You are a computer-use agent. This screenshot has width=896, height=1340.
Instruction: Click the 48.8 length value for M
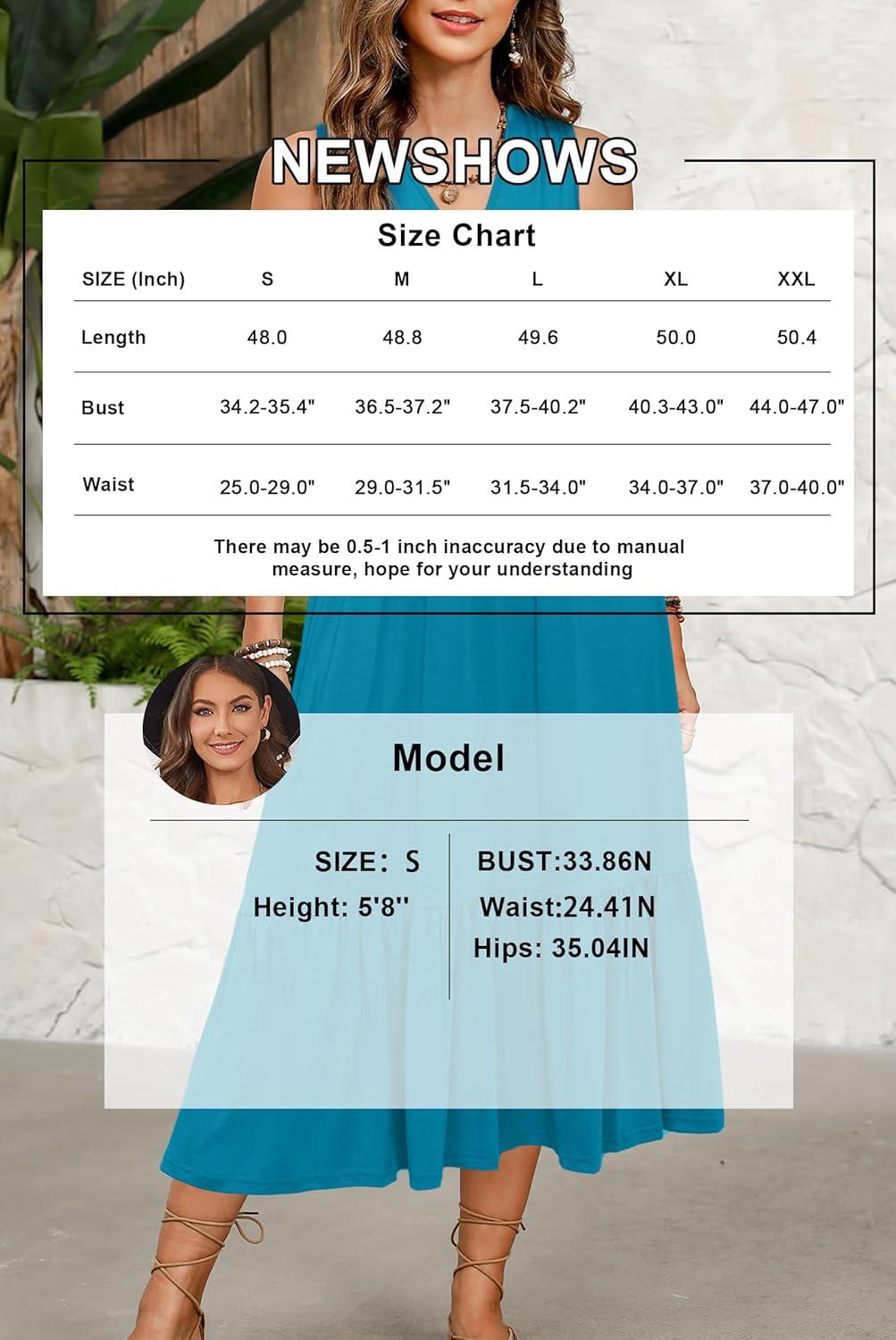coord(402,338)
